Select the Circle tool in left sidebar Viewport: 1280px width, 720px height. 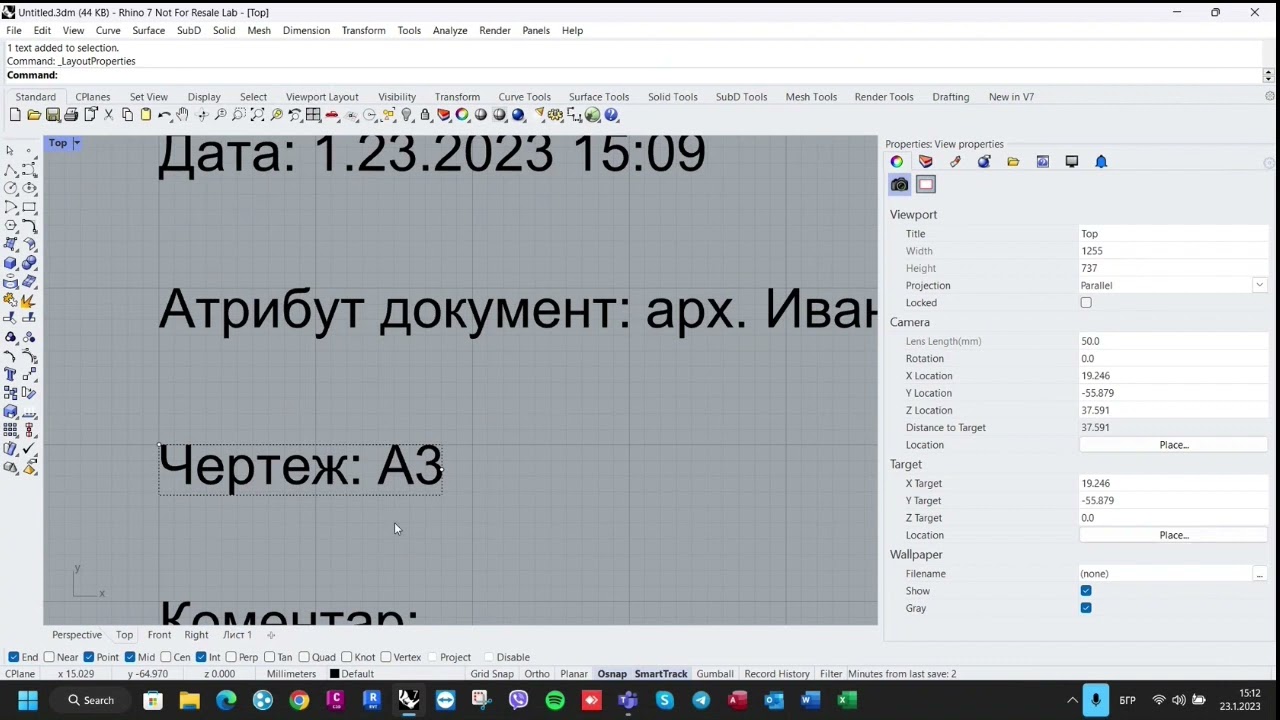[10, 188]
